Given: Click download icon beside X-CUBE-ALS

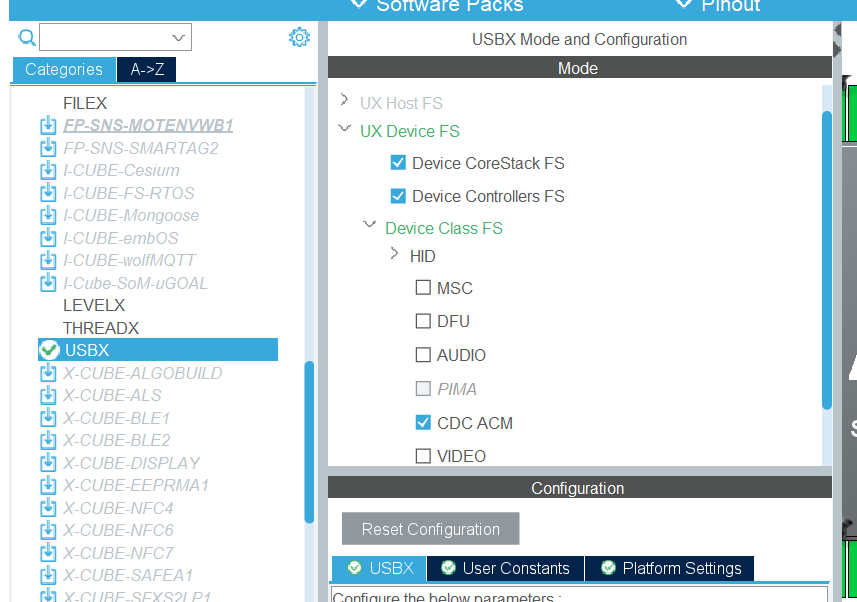Looking at the screenshot, I should coord(48,395).
